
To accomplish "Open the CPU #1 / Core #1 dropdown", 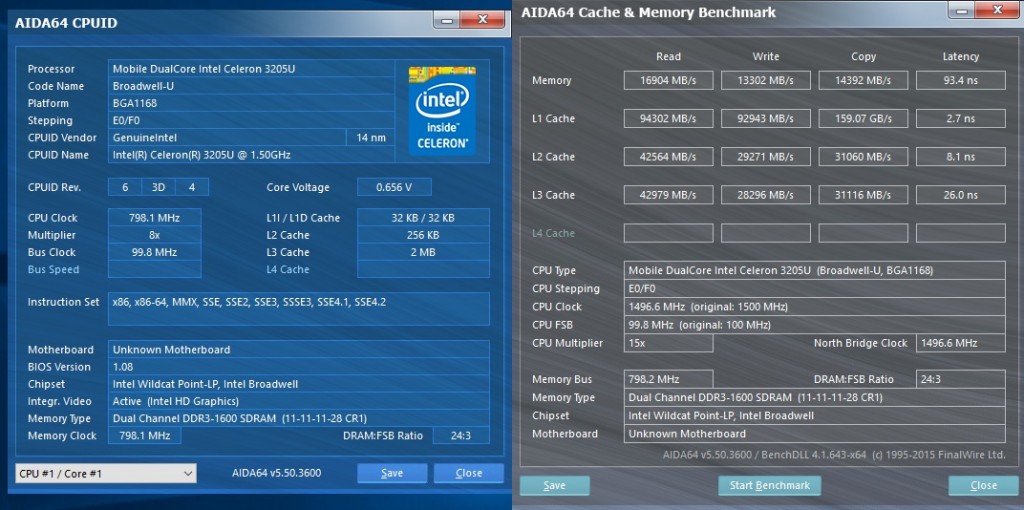I will 106,473.
